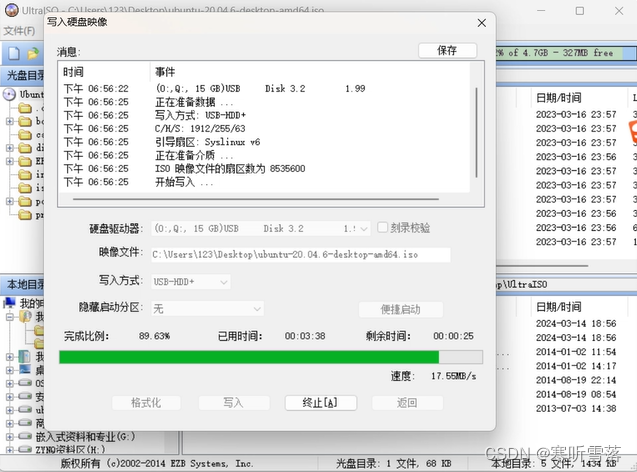Select the 'po' folder icon in disc tree
This screenshot has height=472, width=637.
pos(25,201)
